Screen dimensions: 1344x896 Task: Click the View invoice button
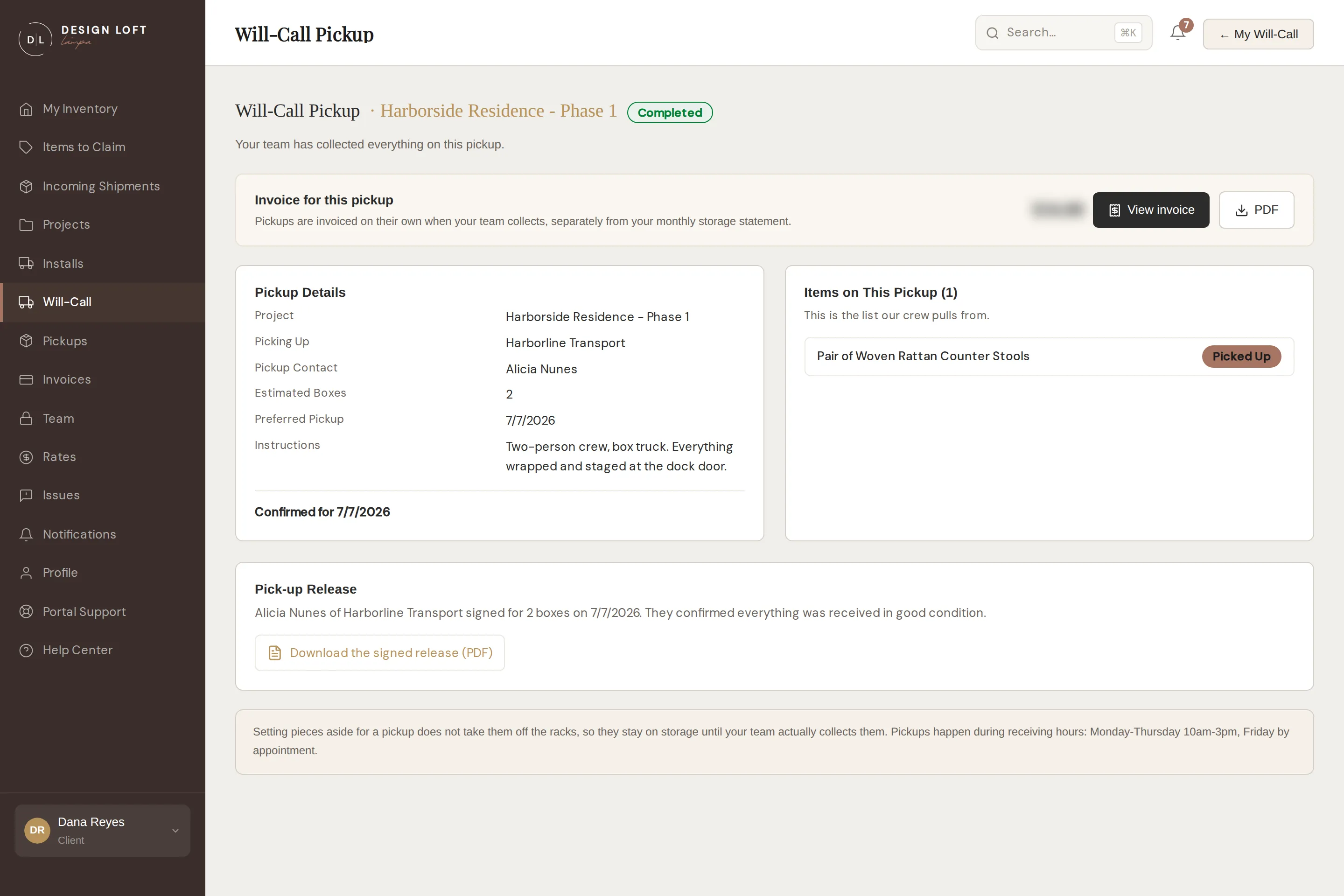(1151, 210)
